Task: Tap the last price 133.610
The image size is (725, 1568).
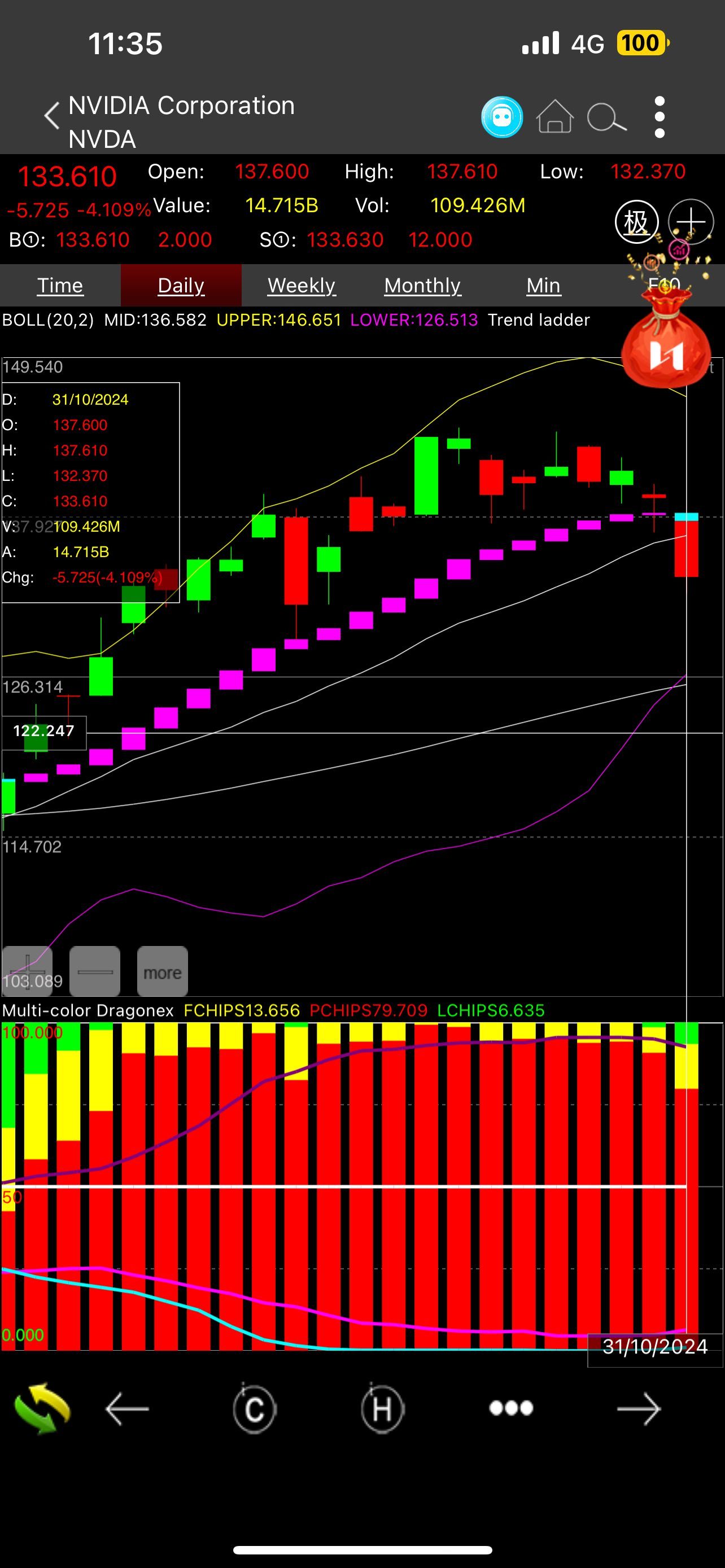Action: tap(67, 177)
